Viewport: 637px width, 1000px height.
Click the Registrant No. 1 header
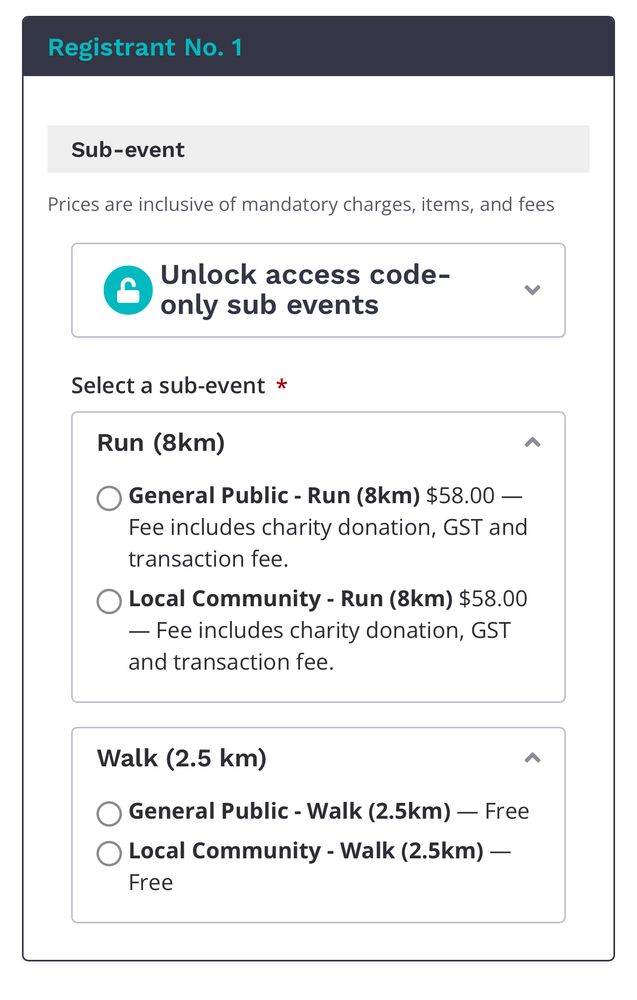tap(147, 47)
